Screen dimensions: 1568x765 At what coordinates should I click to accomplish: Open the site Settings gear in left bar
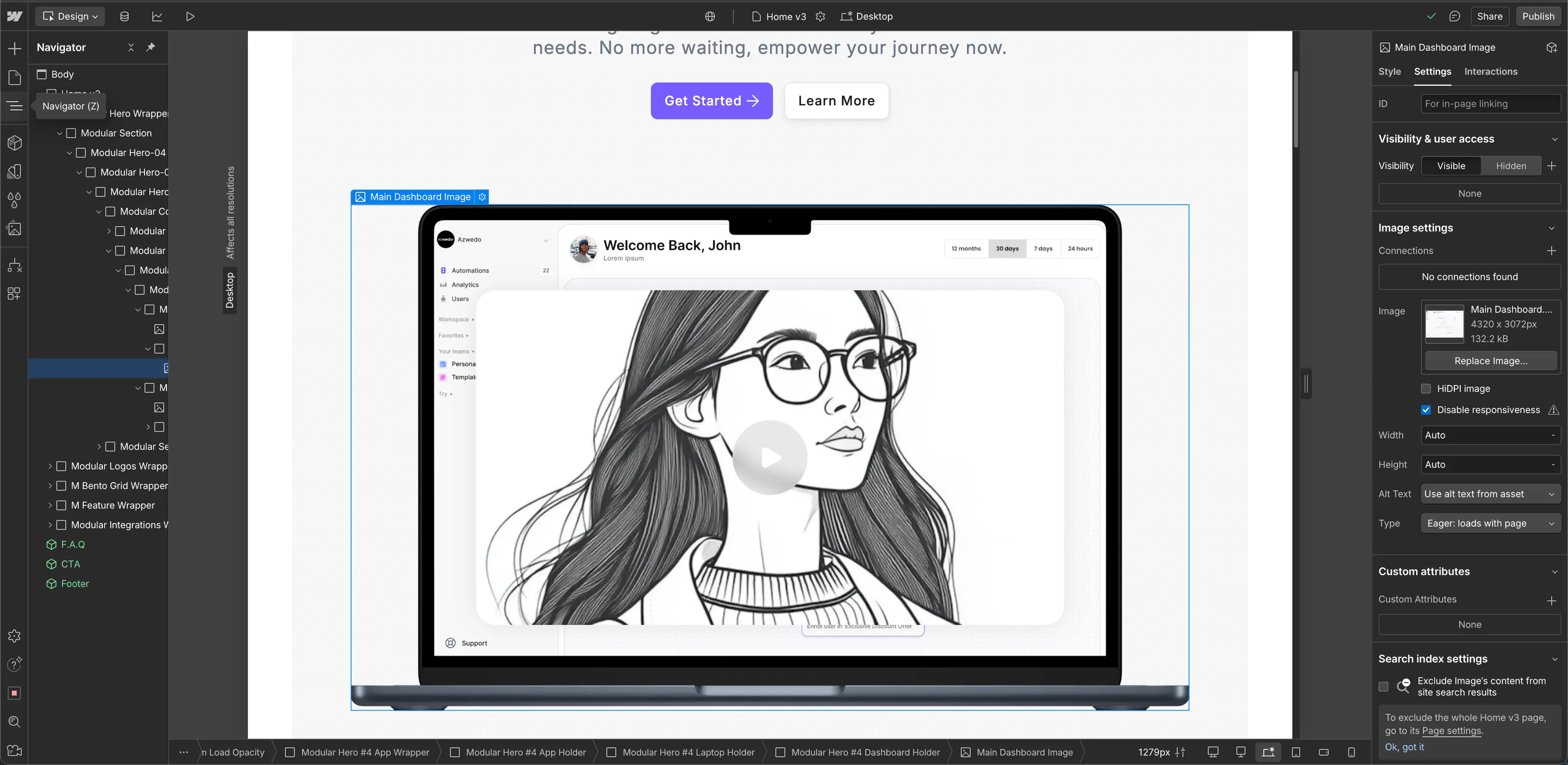[15, 636]
